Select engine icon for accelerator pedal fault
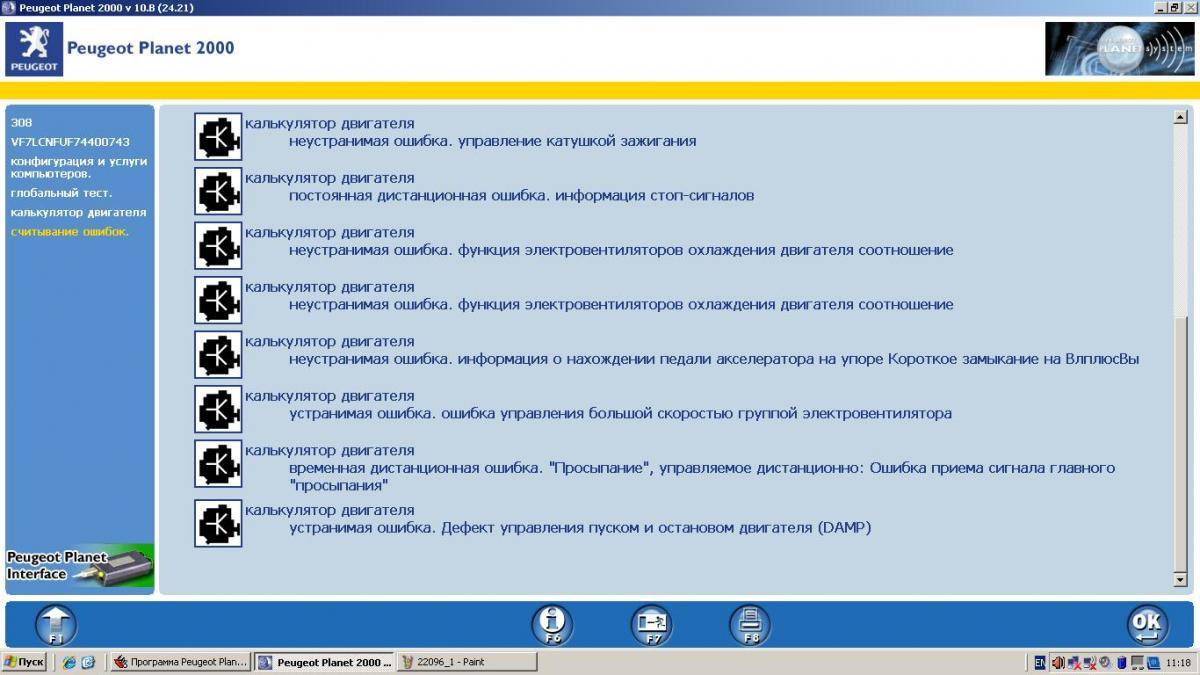The height and width of the screenshot is (675, 1200). pyautogui.click(x=218, y=355)
